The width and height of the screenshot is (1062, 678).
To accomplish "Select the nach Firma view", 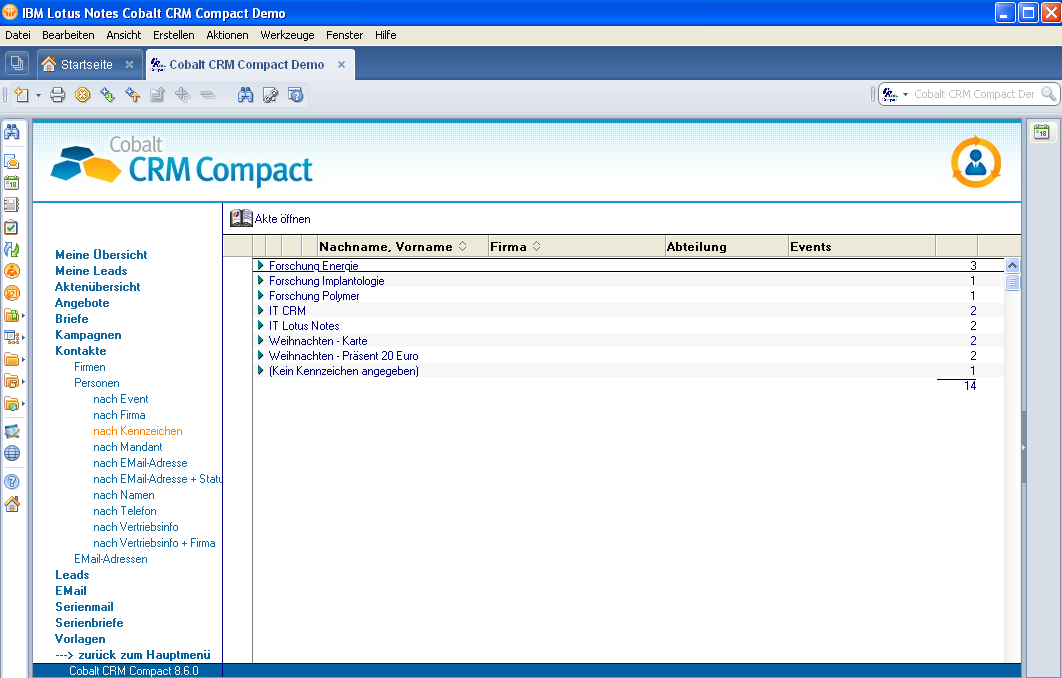I will 119,415.
